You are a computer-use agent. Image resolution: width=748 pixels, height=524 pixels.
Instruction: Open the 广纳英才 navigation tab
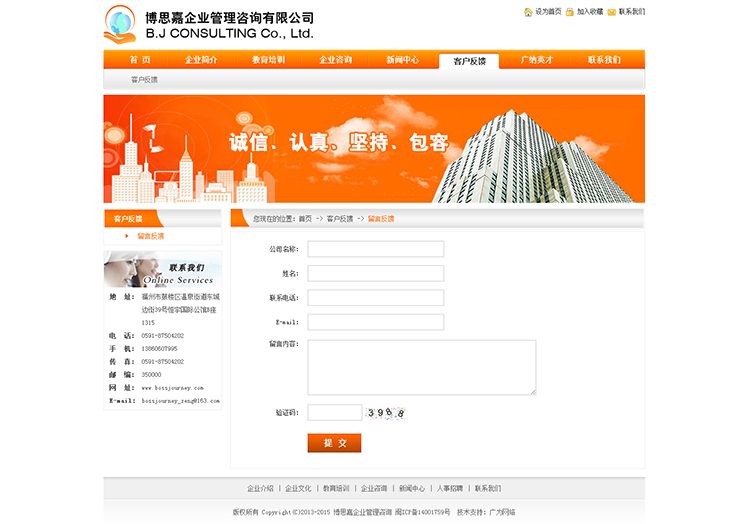(x=536, y=60)
